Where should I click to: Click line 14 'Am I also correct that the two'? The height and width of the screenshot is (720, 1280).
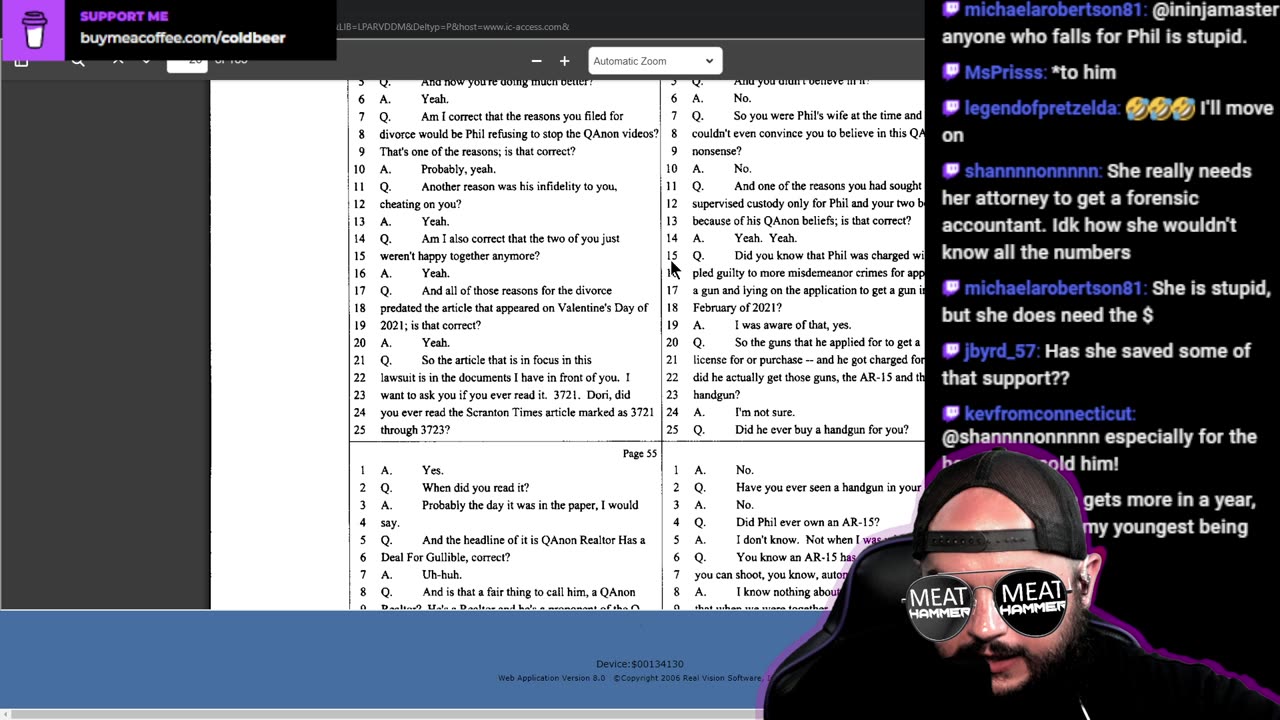click(x=520, y=238)
